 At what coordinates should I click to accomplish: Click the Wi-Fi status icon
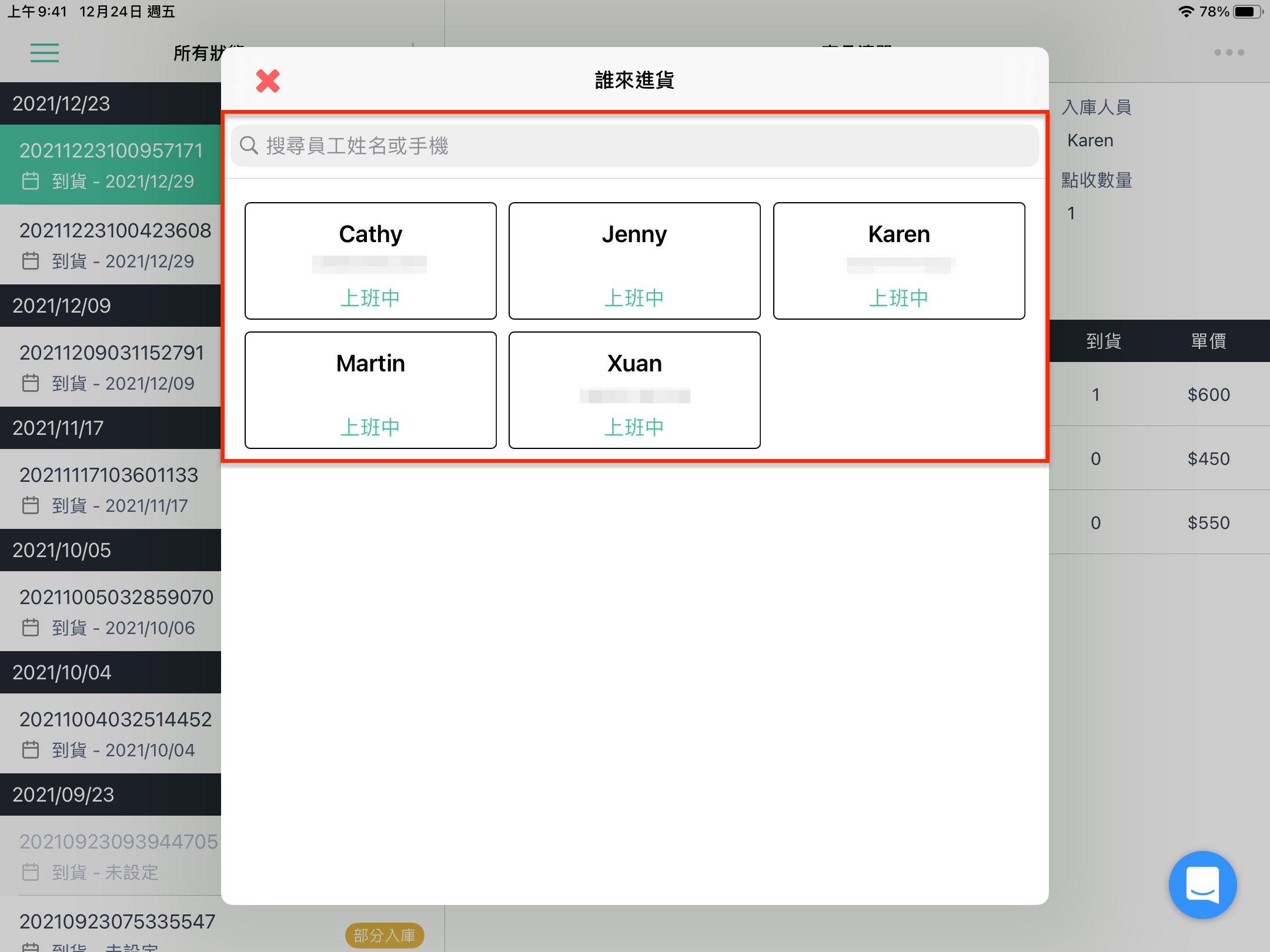click(1186, 12)
